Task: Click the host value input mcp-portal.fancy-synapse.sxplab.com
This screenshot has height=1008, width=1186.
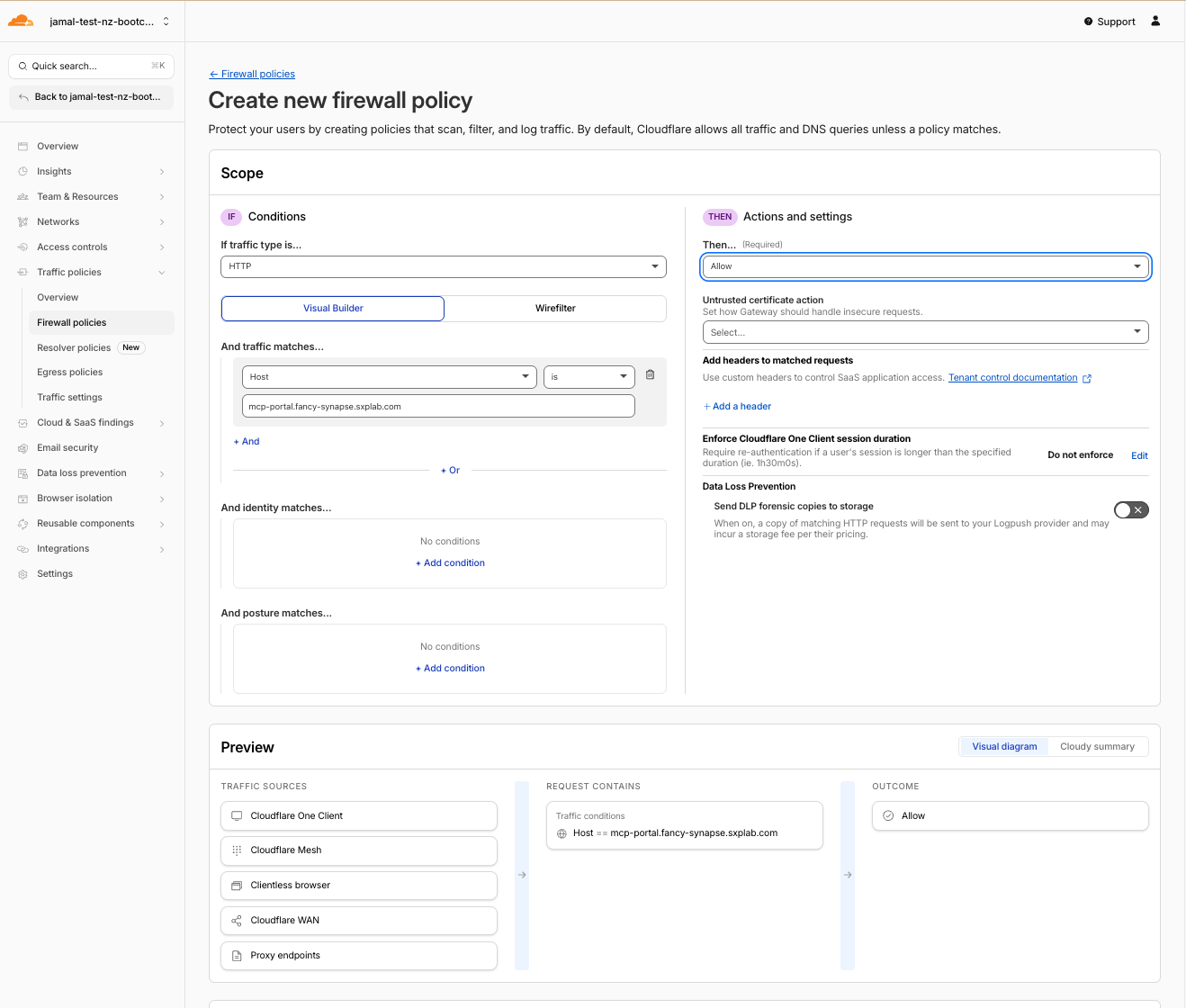Action: pyautogui.click(x=438, y=406)
